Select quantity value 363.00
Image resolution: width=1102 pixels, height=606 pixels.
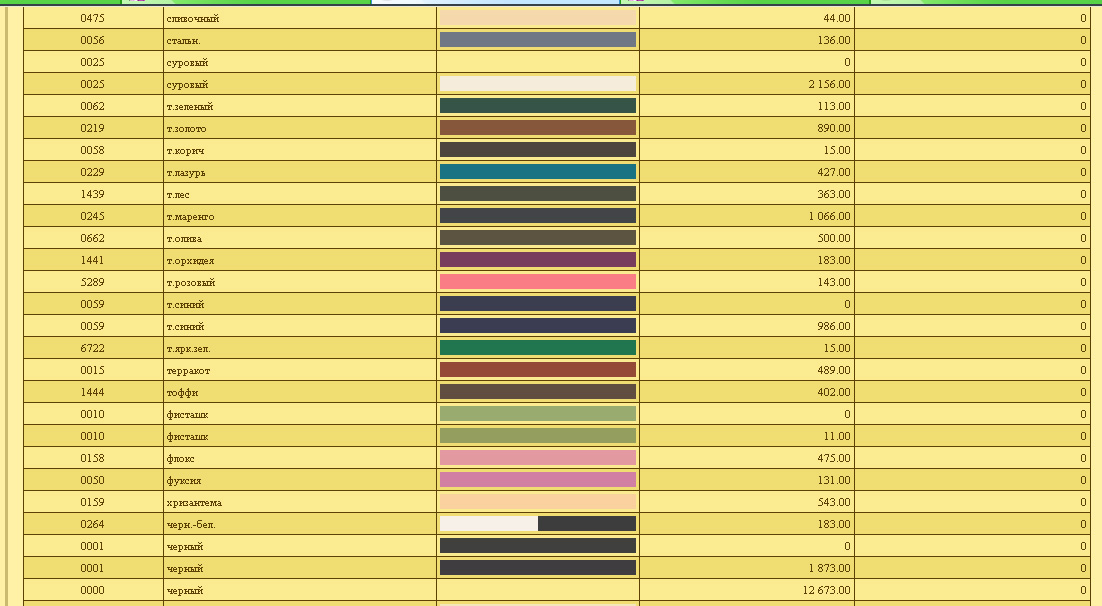tap(834, 194)
